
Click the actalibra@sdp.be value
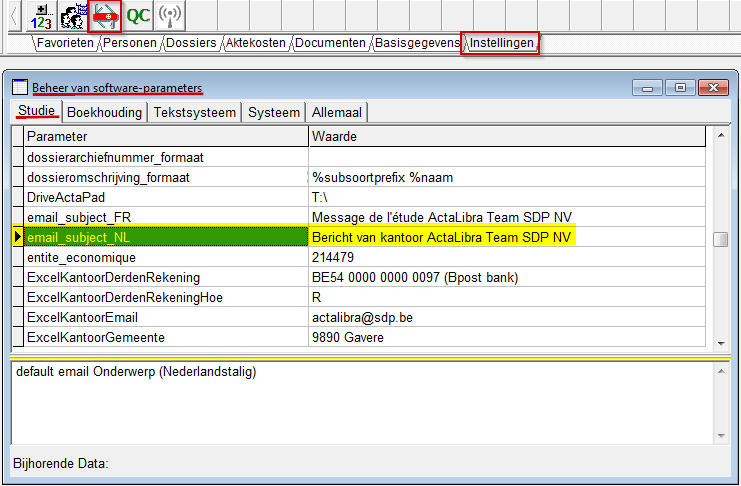(x=507, y=317)
